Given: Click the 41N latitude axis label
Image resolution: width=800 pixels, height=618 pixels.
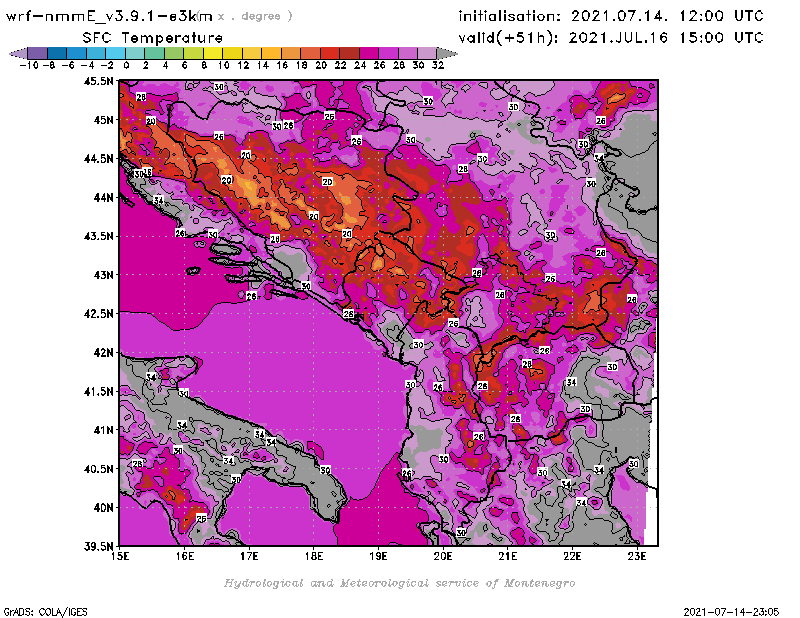Looking at the screenshot, I should coord(103,430).
